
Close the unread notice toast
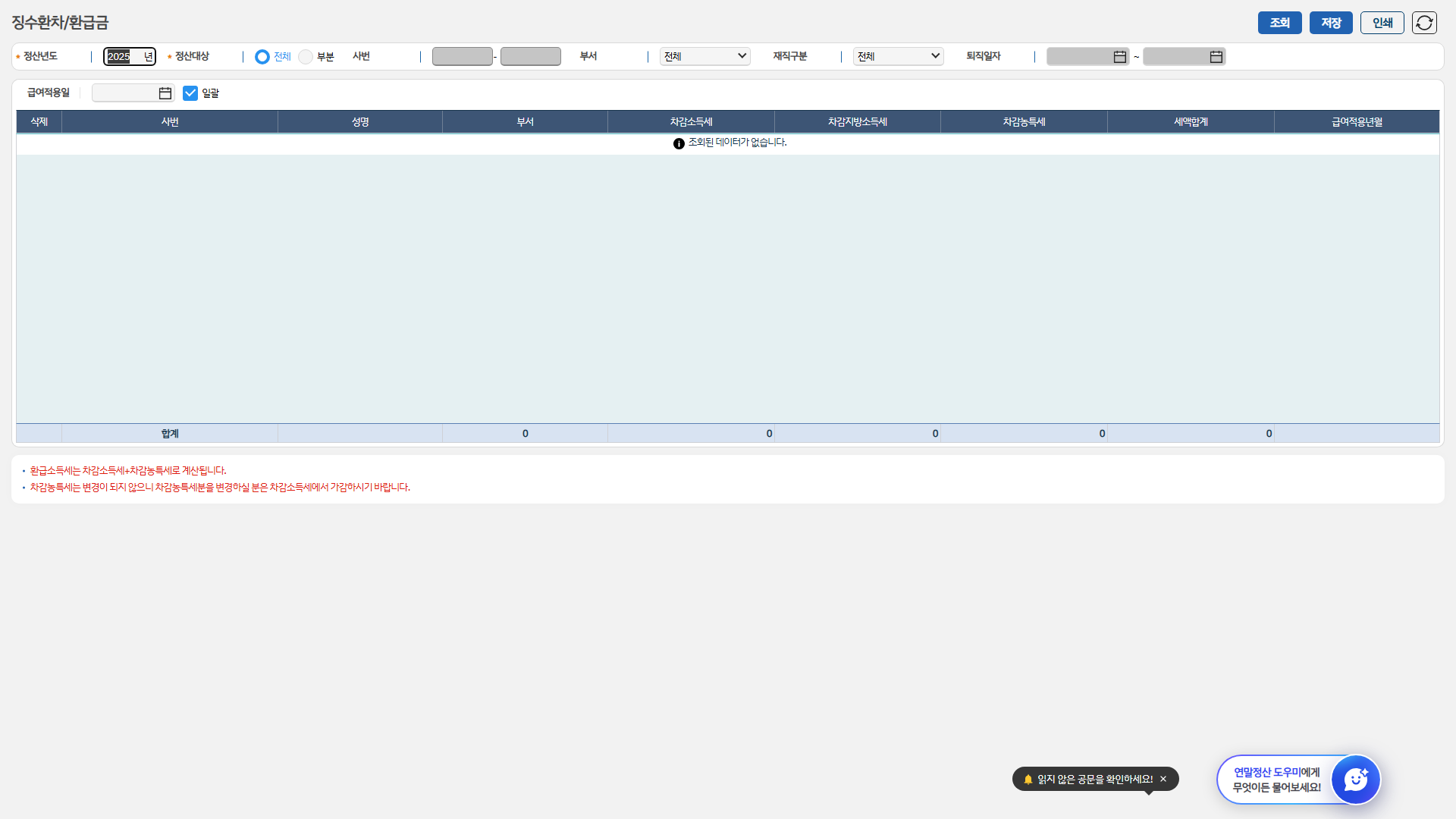point(1163,779)
